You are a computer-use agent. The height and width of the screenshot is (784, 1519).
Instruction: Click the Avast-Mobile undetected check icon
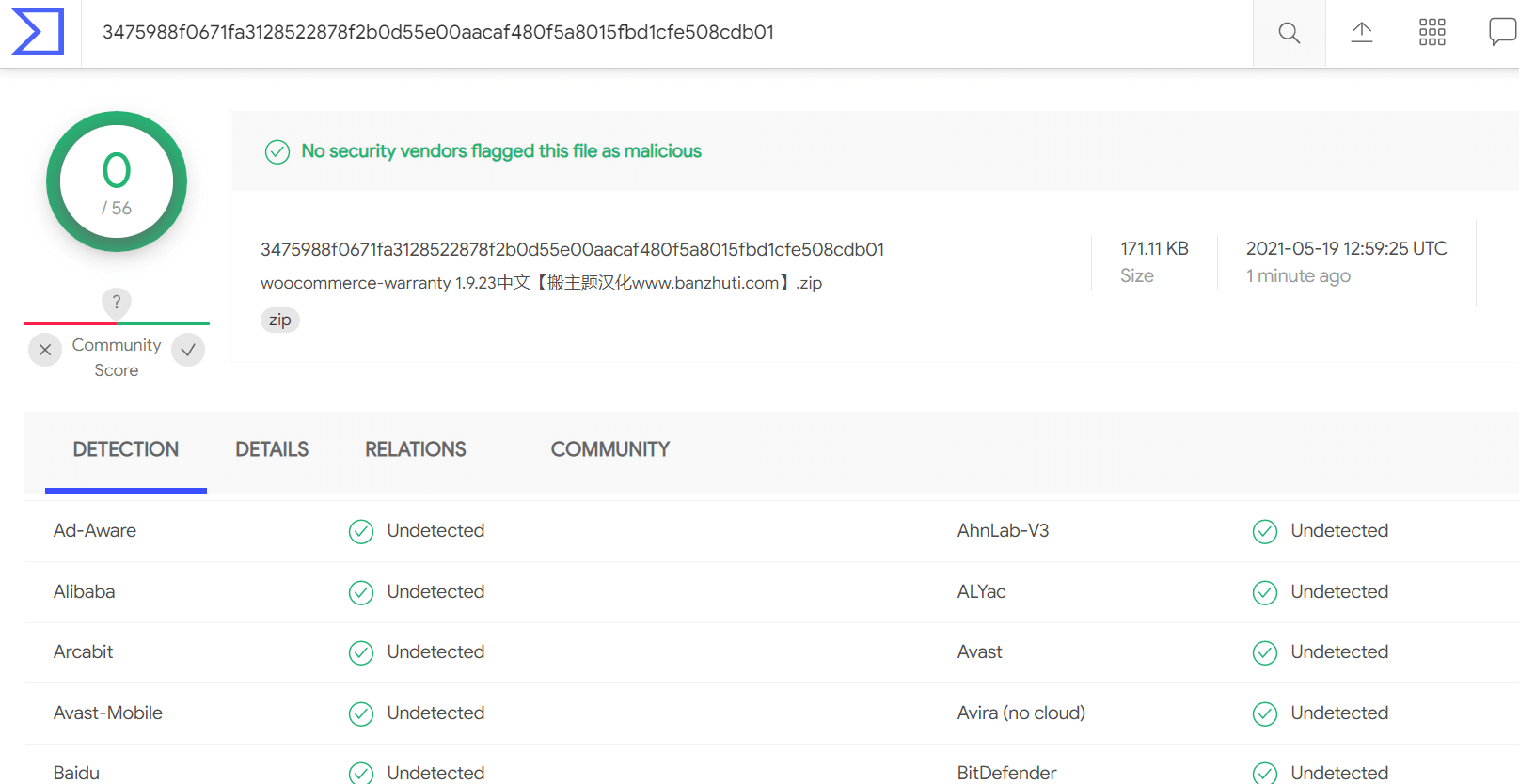click(x=361, y=713)
